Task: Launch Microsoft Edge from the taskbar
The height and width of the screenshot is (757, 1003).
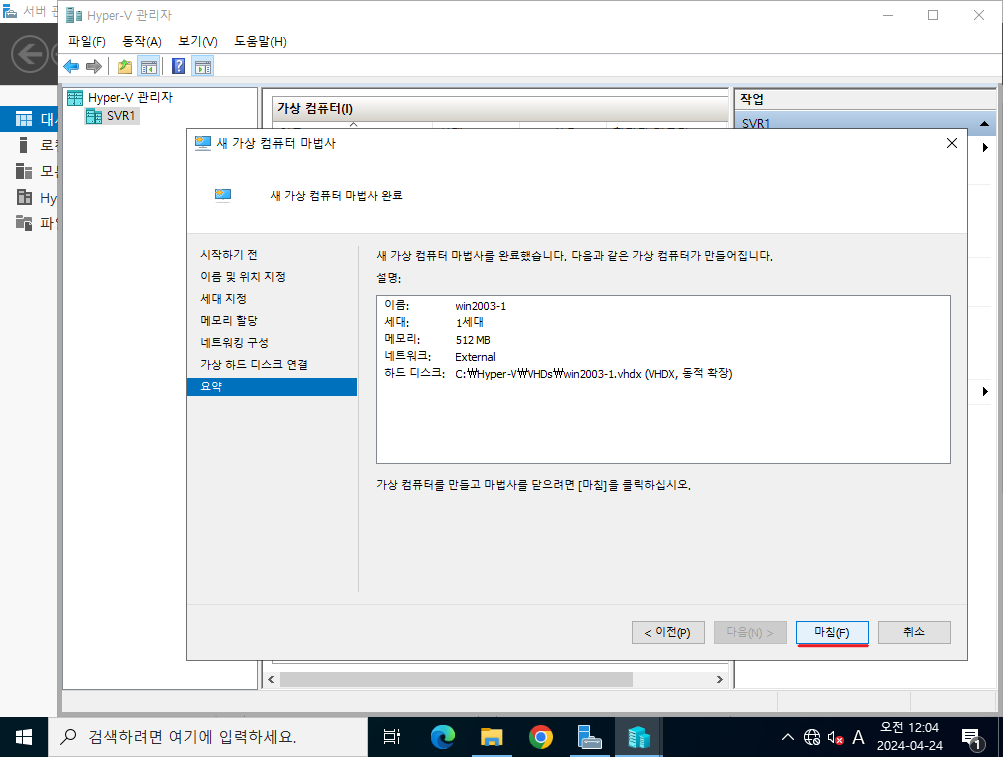Action: [443, 737]
